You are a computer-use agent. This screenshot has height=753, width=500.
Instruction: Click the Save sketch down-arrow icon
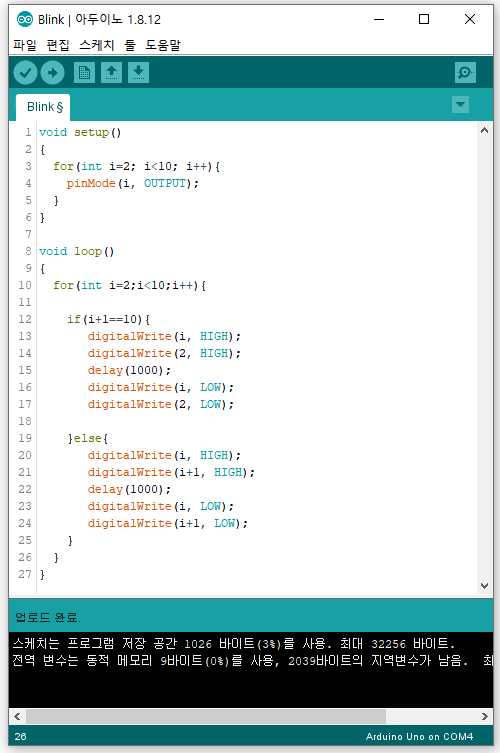coord(138,73)
